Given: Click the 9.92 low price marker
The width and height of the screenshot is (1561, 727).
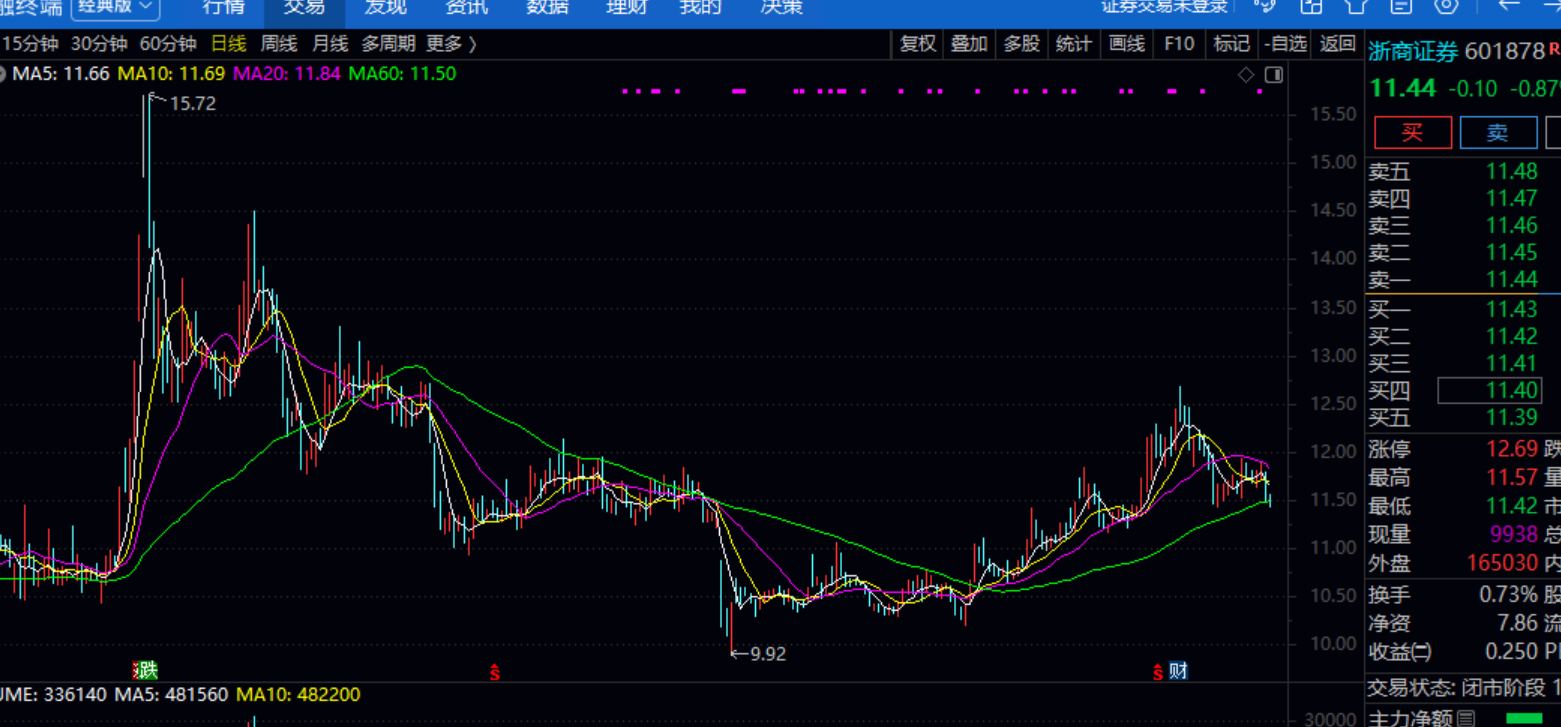Looking at the screenshot, I should coord(767,654).
